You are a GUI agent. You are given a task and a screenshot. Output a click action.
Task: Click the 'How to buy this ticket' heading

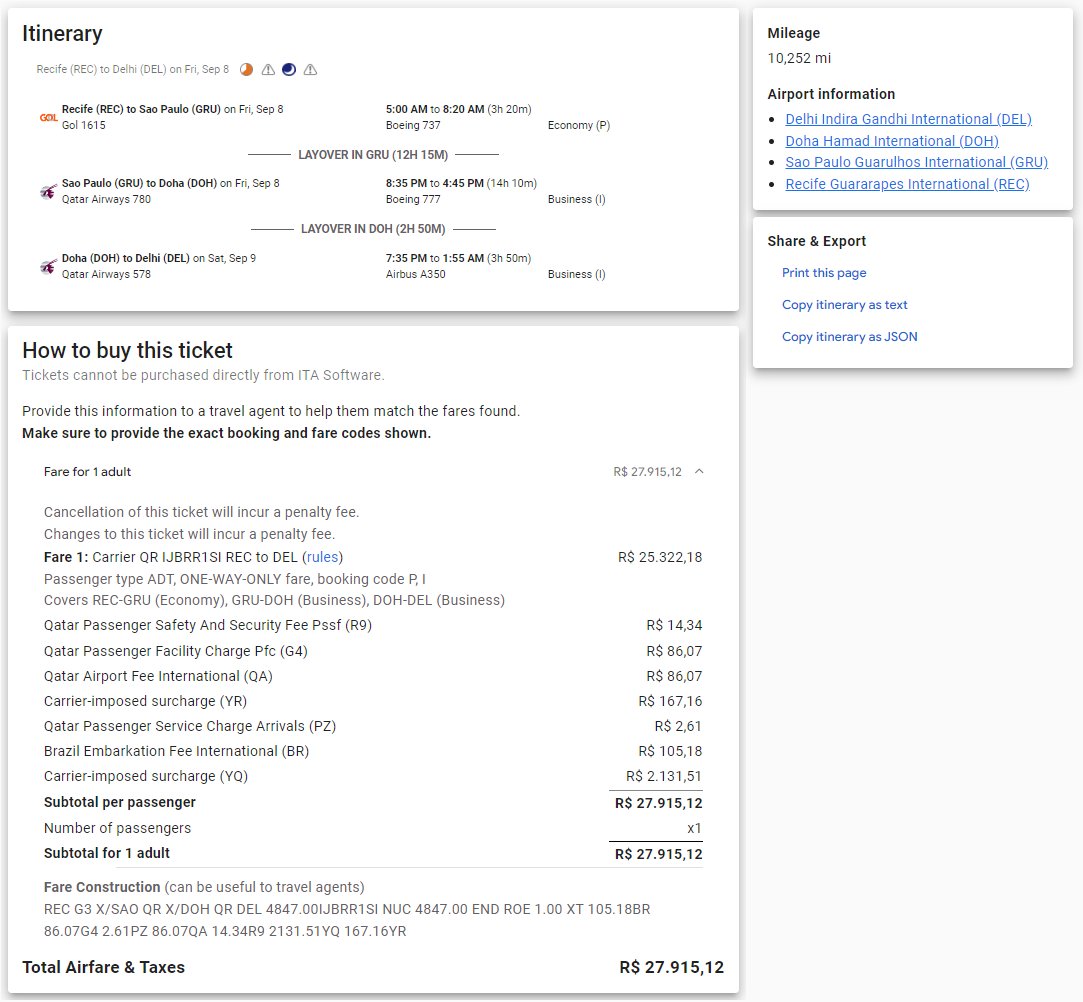[127, 350]
